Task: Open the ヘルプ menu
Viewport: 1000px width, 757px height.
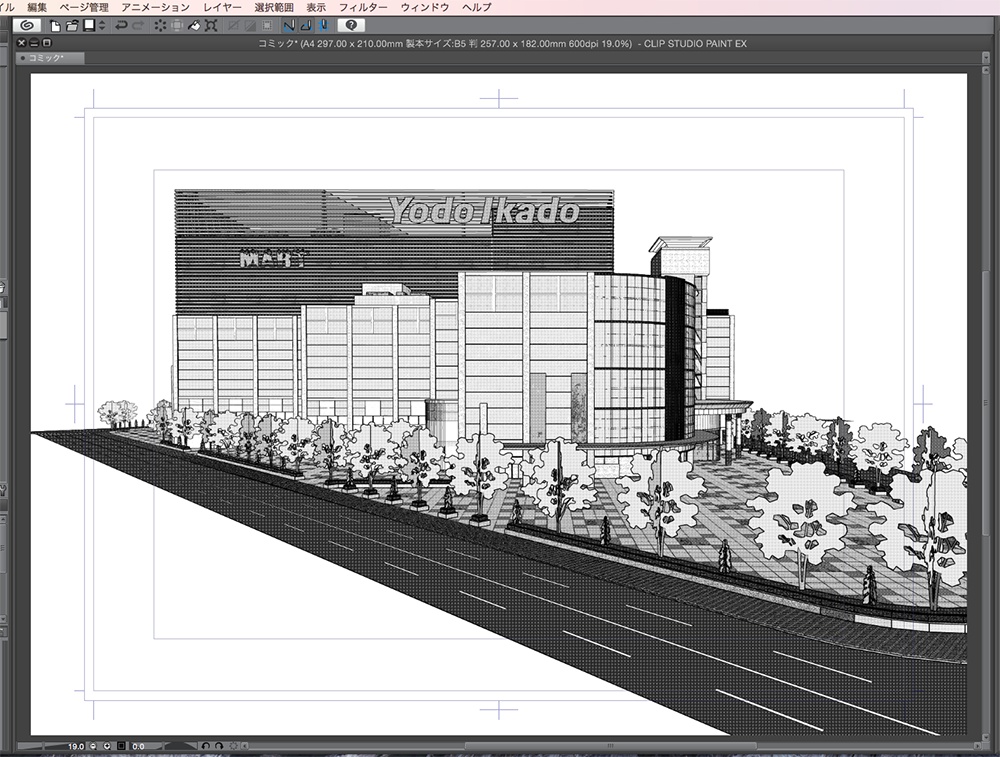Action: tap(476, 7)
